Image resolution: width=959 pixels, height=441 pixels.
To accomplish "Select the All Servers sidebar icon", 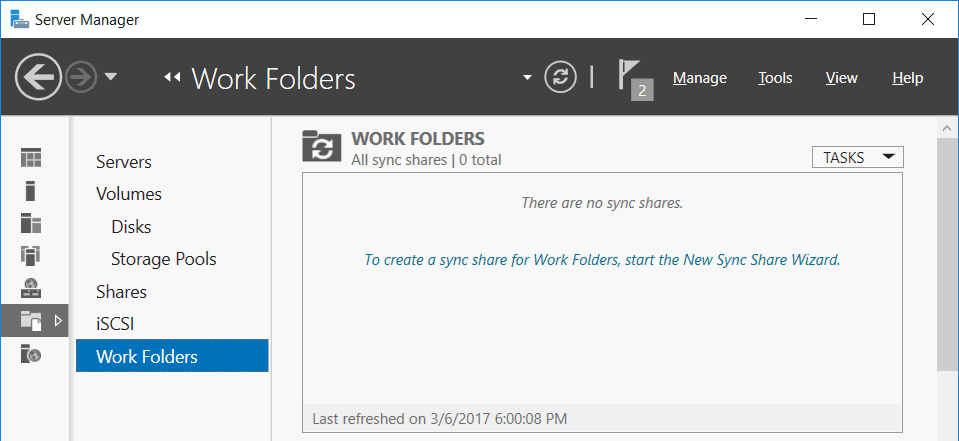I will coord(31,223).
